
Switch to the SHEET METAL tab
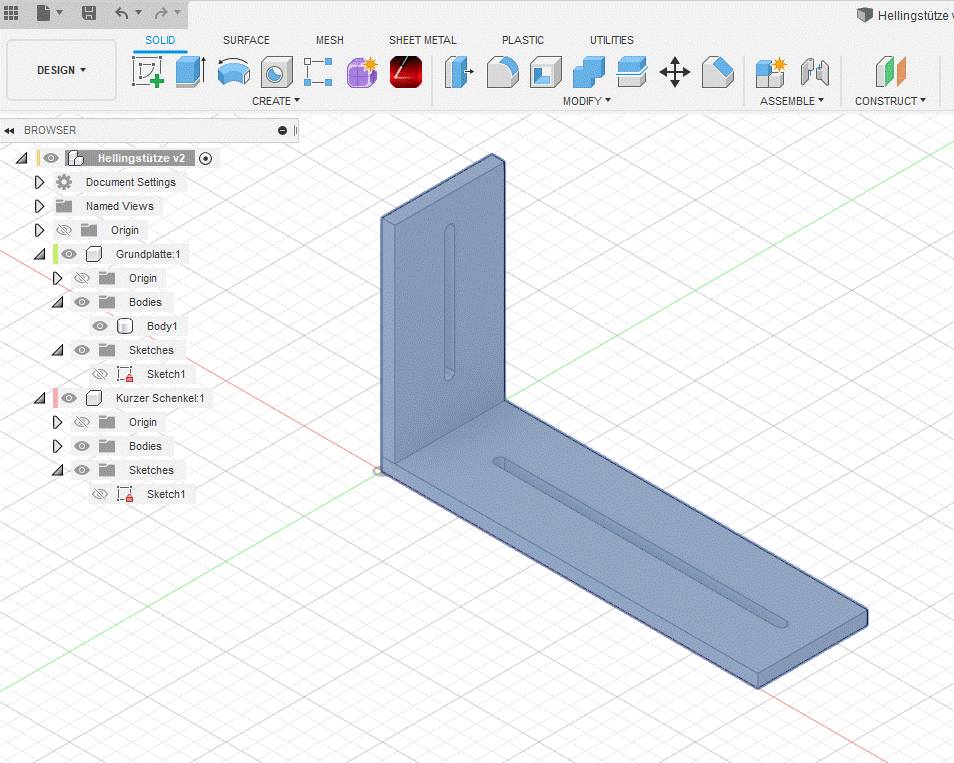(422, 40)
